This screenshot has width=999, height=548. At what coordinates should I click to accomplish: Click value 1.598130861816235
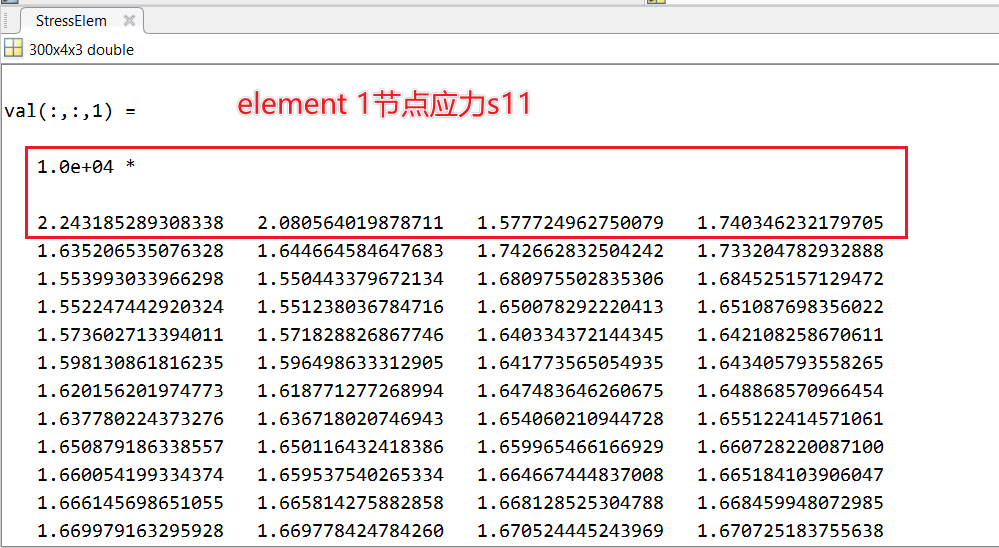tap(131, 363)
